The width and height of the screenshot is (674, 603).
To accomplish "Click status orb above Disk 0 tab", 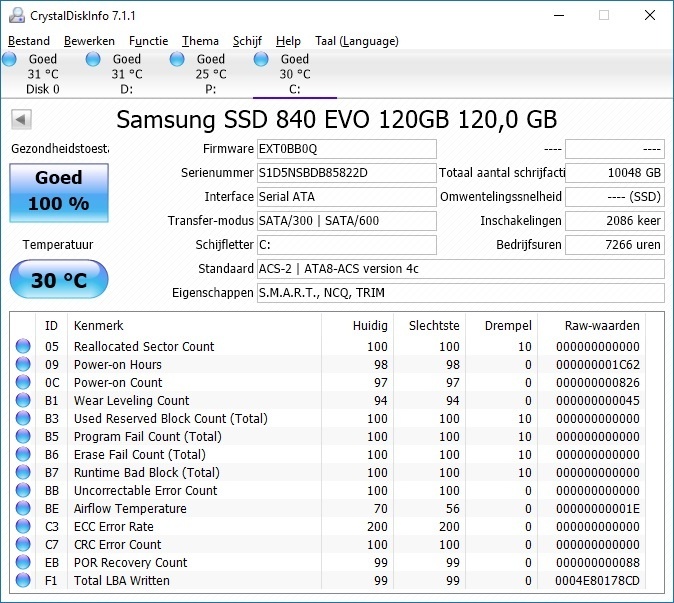I will pyautogui.click(x=10, y=60).
